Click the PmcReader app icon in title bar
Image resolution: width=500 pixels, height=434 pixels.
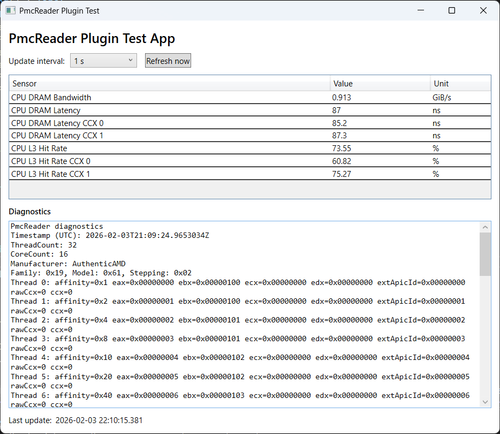point(10,11)
